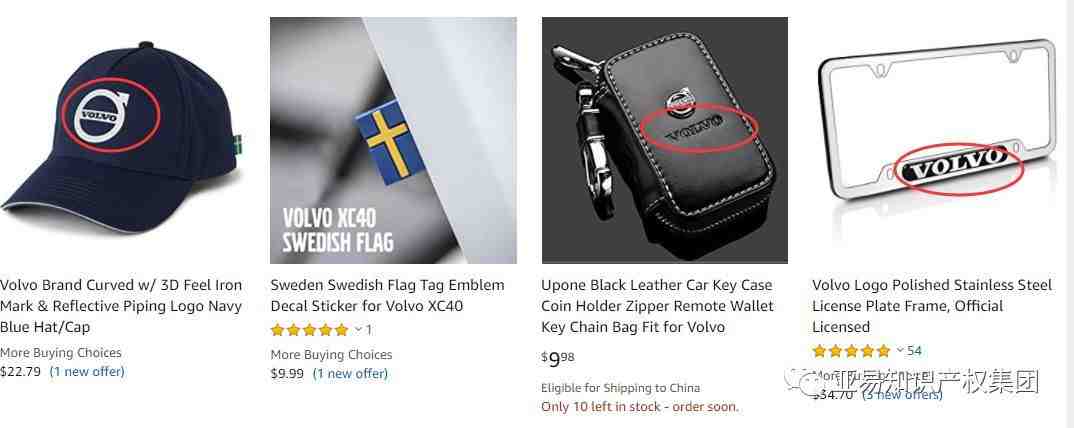Viewport: 1074px width, 428px height.
Task: Expand the rating chevron beside license frame stars
Action: (x=900, y=351)
